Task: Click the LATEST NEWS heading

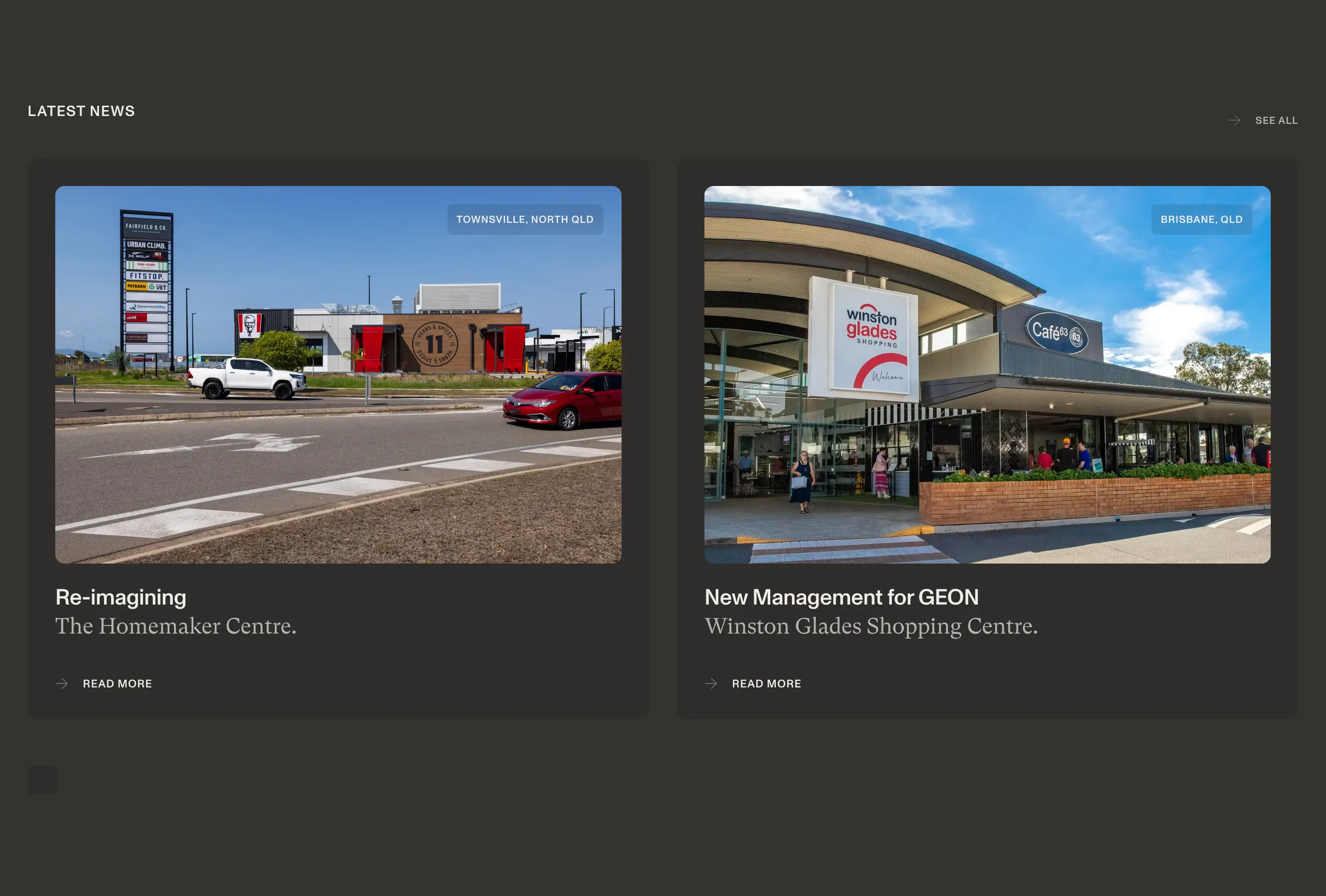Action: pyautogui.click(x=81, y=111)
